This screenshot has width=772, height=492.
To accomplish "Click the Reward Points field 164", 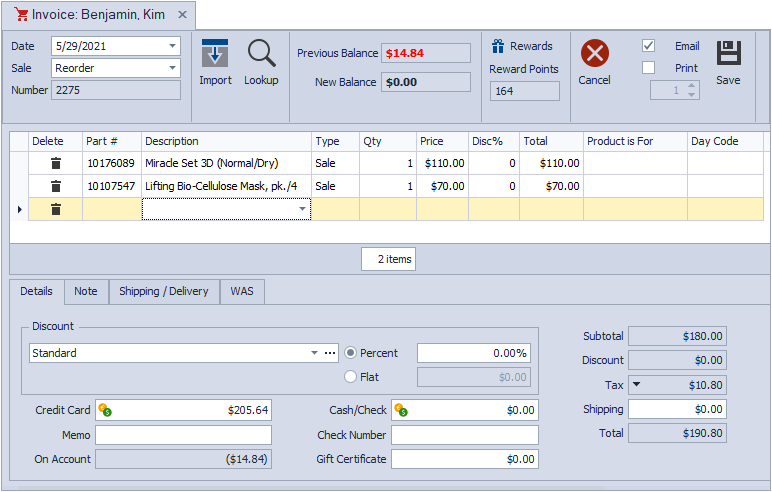I will click(x=524, y=91).
